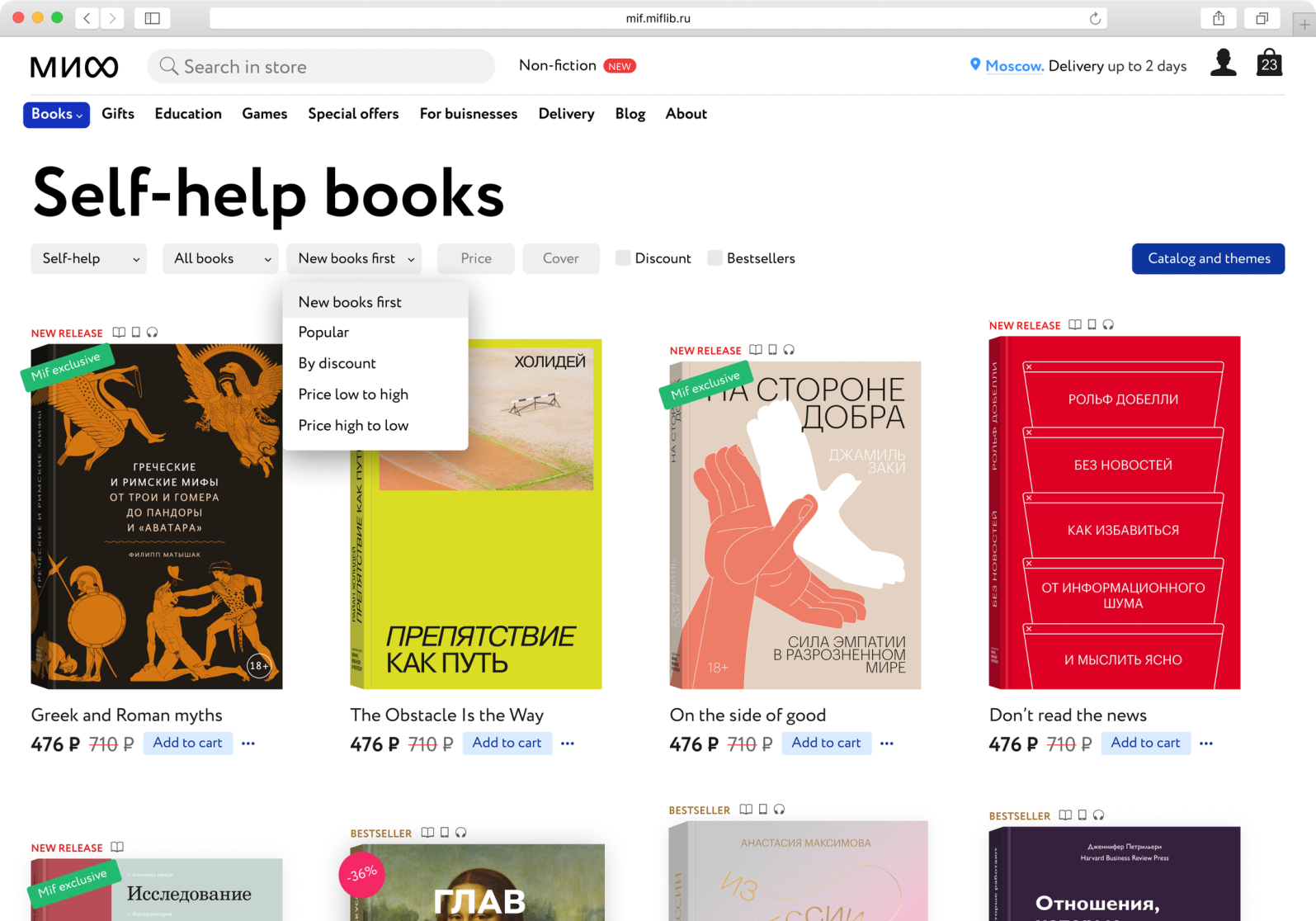Click the Moscow city link
1316x921 pixels.
(x=1014, y=66)
